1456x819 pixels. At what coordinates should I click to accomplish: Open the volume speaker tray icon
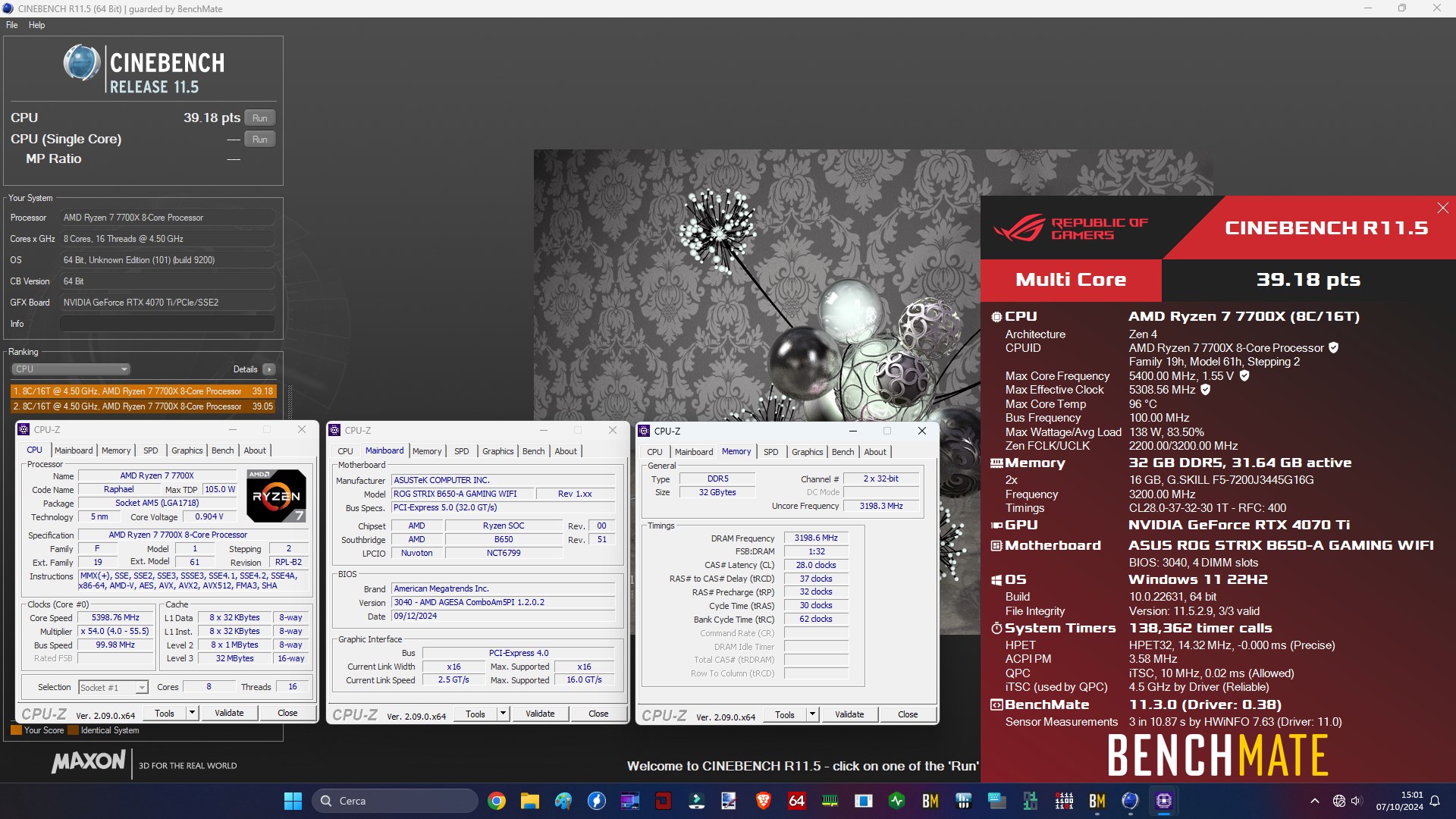point(1357,801)
